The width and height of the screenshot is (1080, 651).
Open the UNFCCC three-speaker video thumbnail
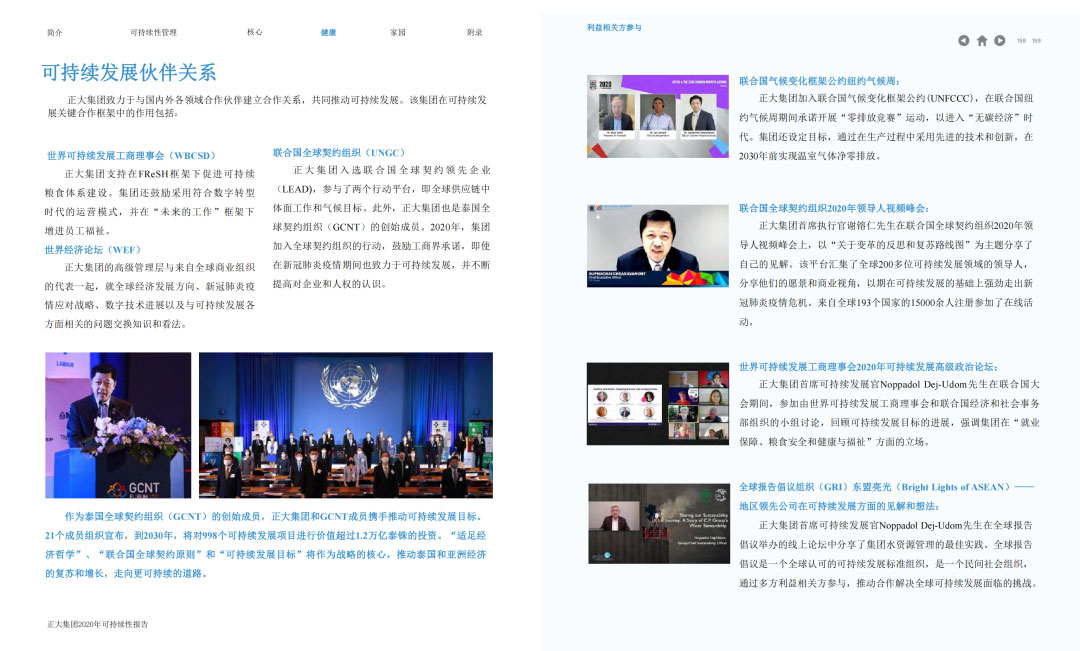coord(657,116)
